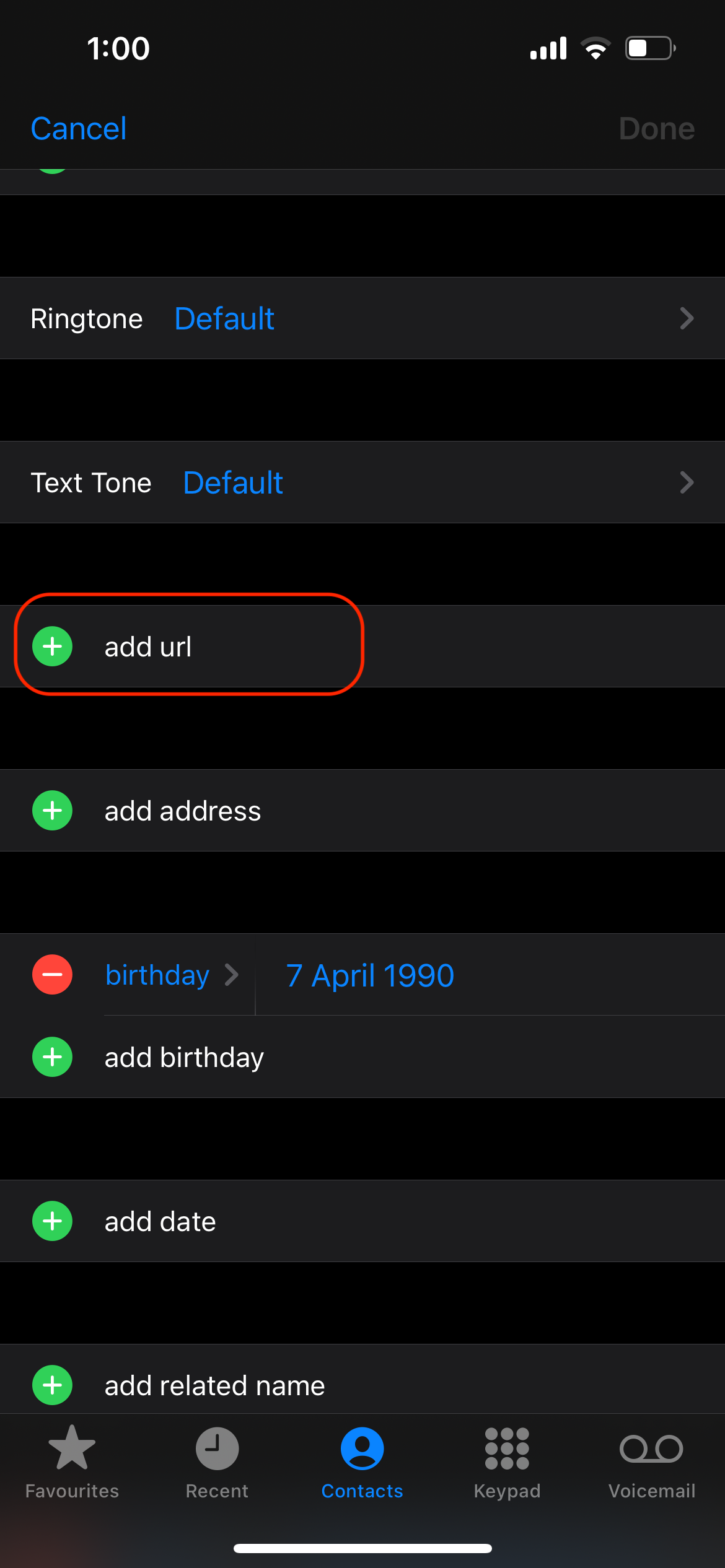
Task: Cancel editing the contact
Action: tap(79, 129)
